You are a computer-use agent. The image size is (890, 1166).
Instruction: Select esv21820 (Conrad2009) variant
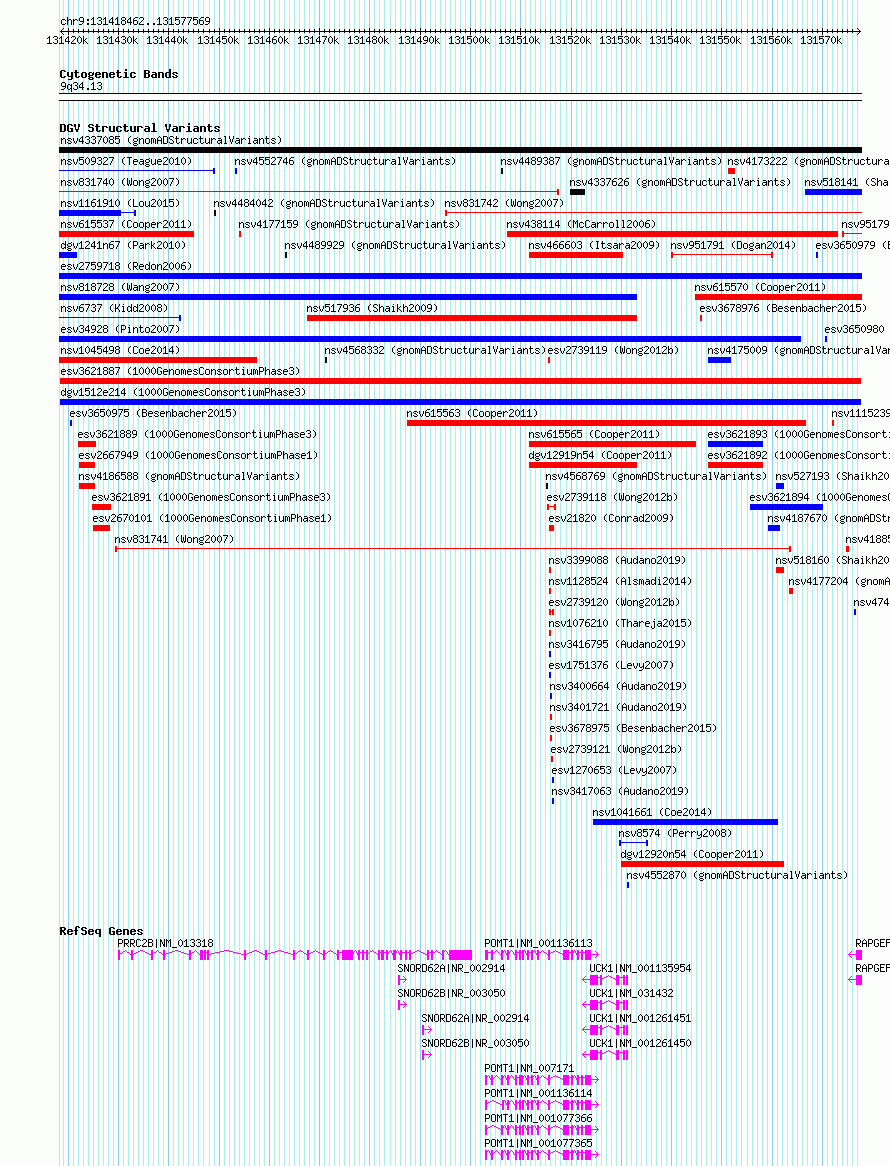[x=611, y=518]
